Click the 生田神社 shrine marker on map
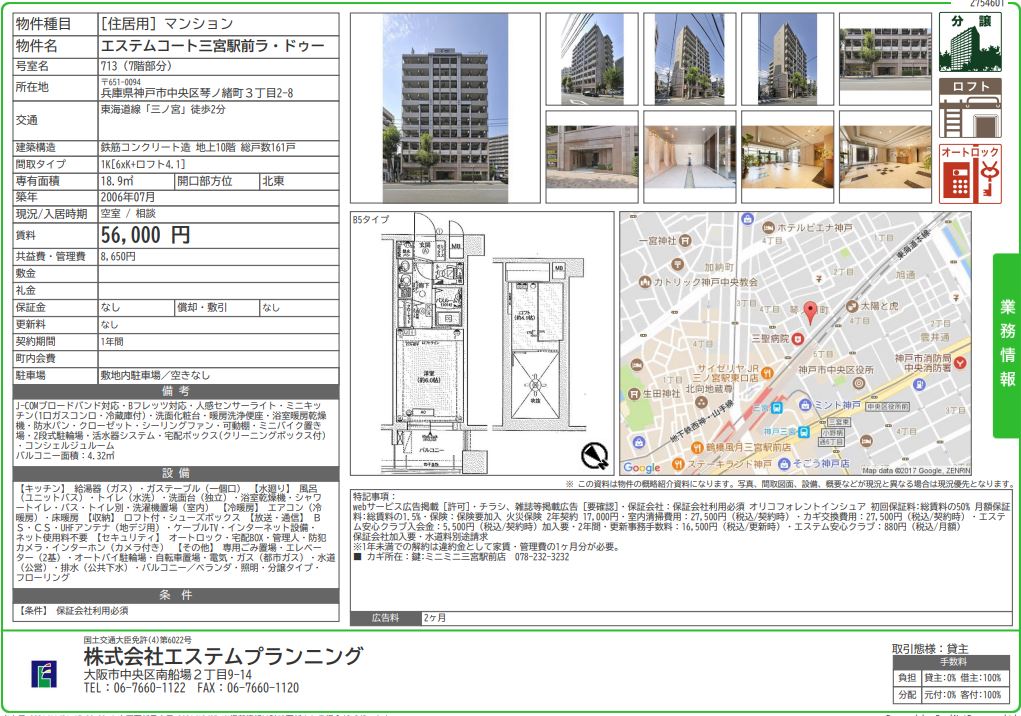This screenshot has height=716, width=1021. pyautogui.click(x=634, y=394)
